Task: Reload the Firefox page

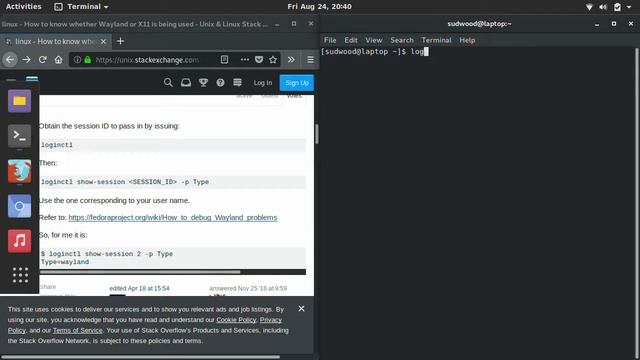Action: (42, 60)
